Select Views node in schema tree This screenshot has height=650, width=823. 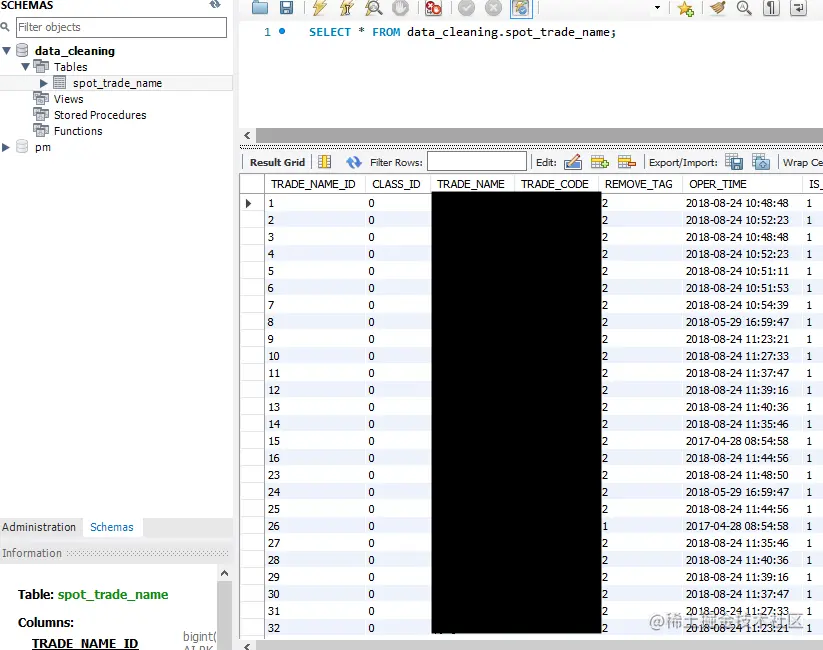pos(68,99)
